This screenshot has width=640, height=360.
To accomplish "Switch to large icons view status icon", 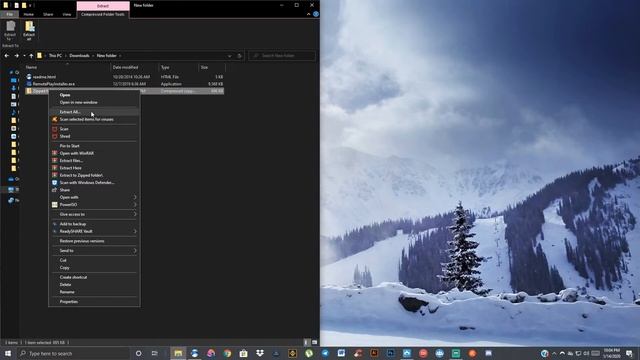I will tap(314, 342).
